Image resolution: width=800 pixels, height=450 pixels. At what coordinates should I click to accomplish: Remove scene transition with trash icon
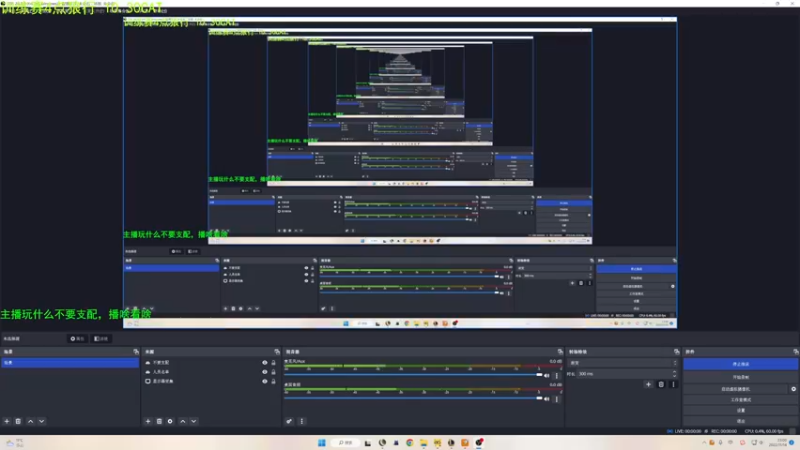[x=661, y=385]
